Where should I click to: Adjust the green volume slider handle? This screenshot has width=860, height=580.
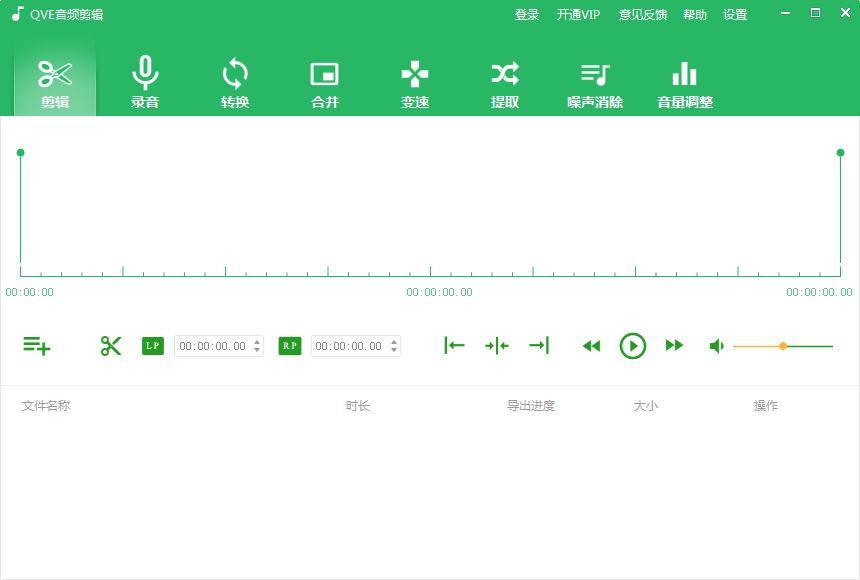coord(783,345)
